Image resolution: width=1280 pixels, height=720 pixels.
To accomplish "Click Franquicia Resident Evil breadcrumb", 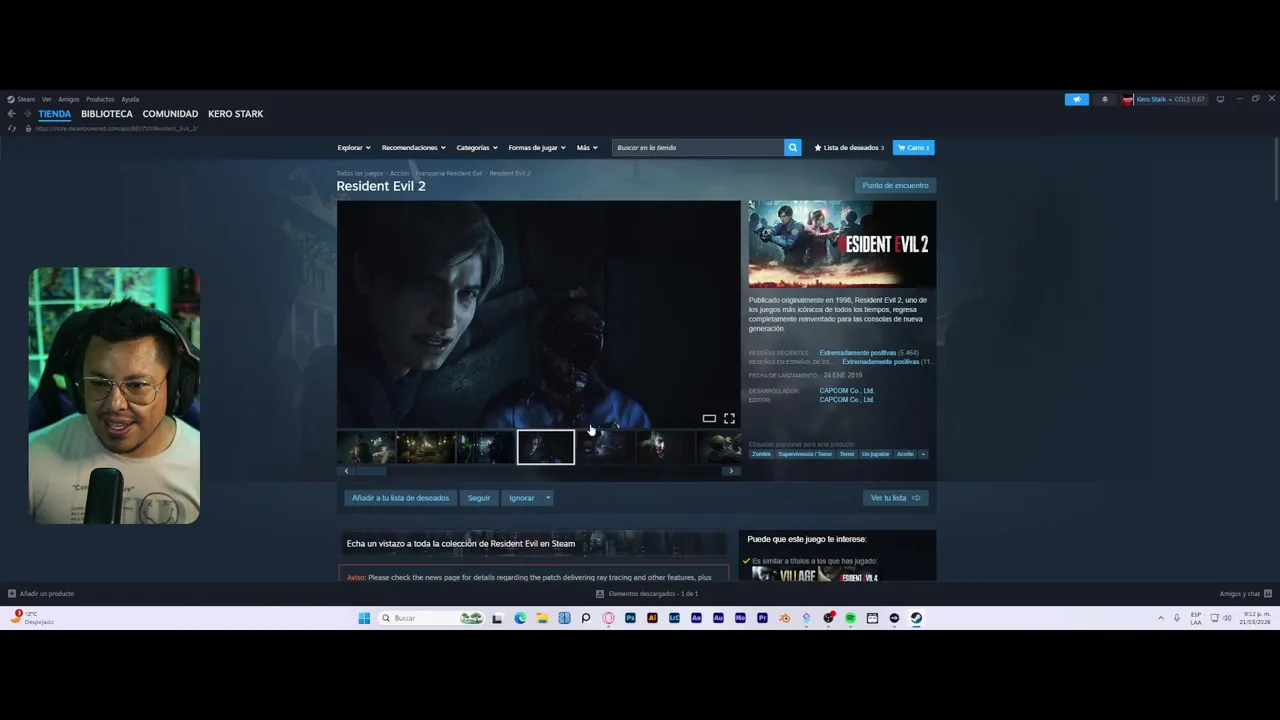I will coord(449,173).
